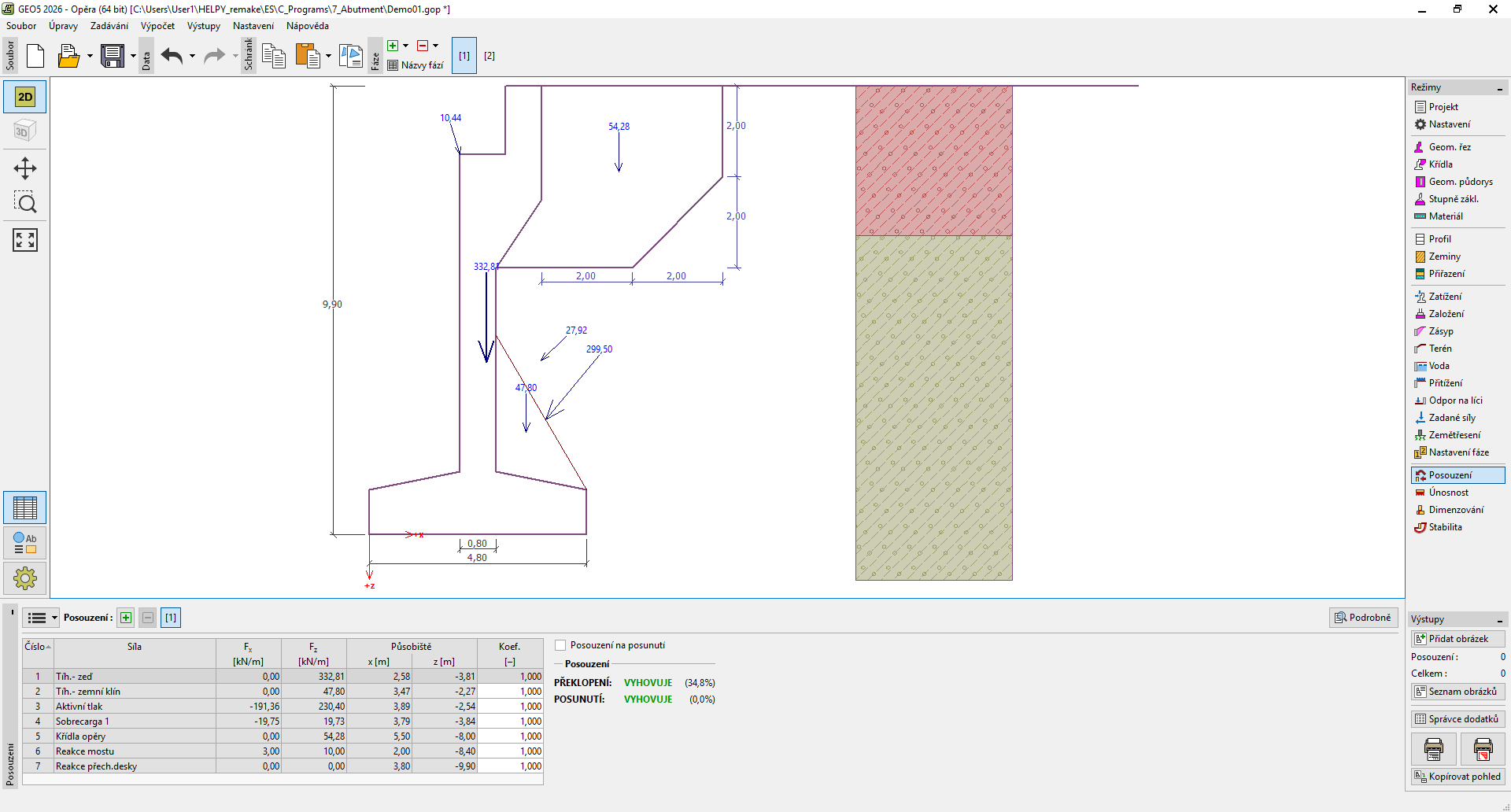
Task: Click the fit-to-window view icon
Action: pos(25,240)
